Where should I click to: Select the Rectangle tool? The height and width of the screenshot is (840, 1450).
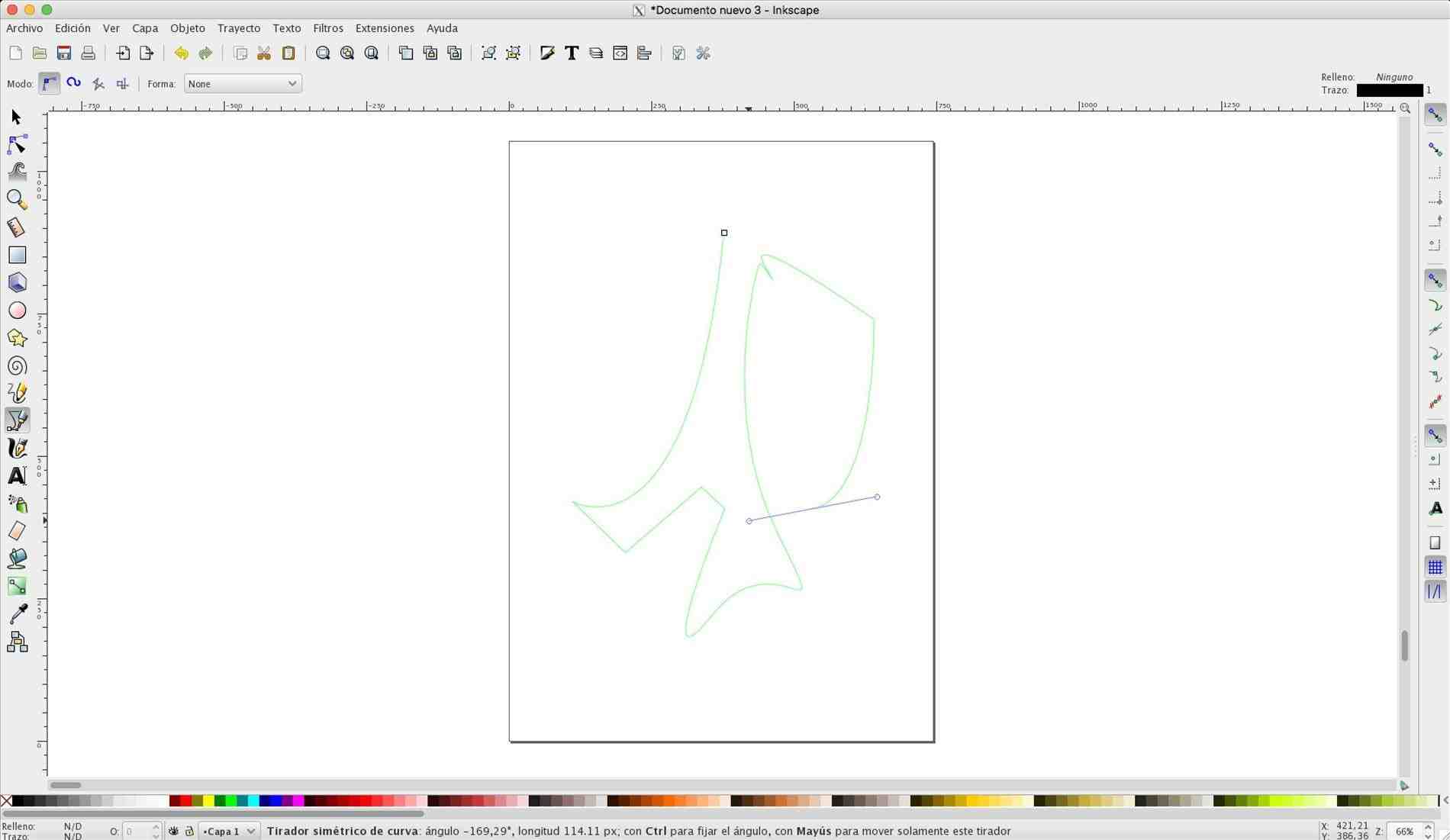[x=17, y=254]
